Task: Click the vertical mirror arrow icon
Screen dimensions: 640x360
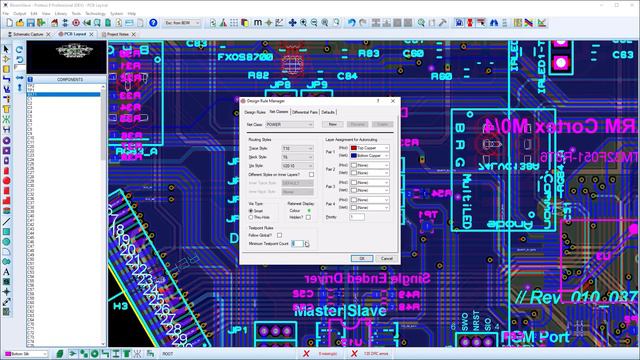Action: (x=19, y=87)
